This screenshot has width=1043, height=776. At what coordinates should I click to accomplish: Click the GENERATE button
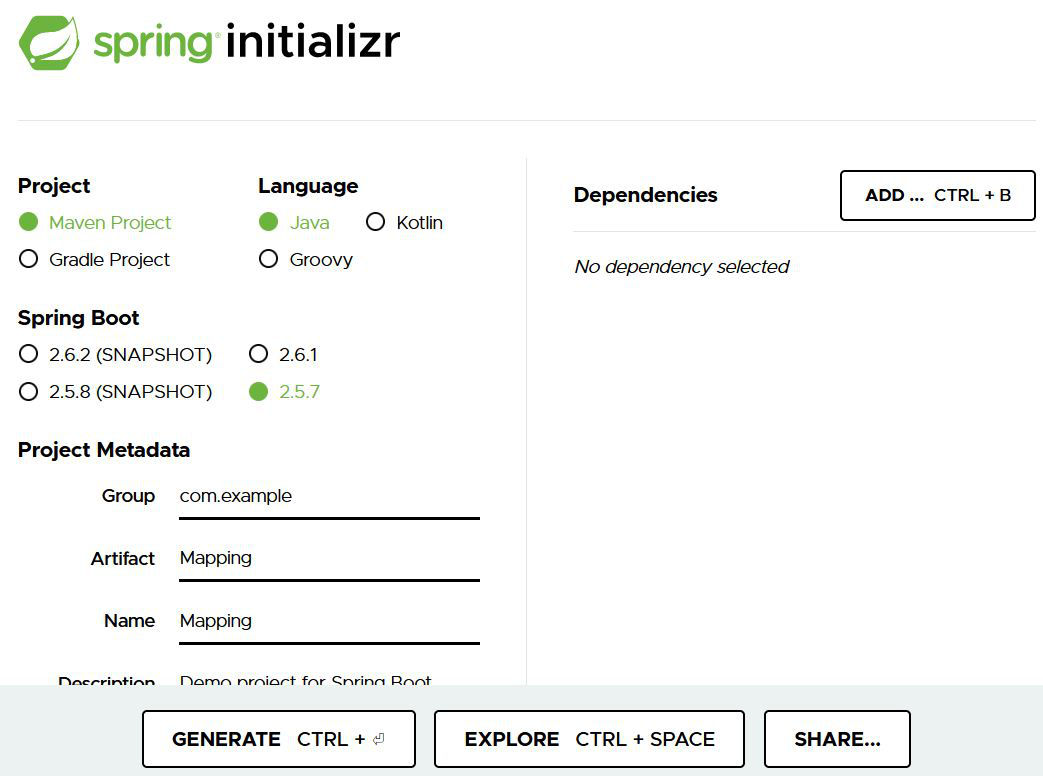click(x=279, y=739)
